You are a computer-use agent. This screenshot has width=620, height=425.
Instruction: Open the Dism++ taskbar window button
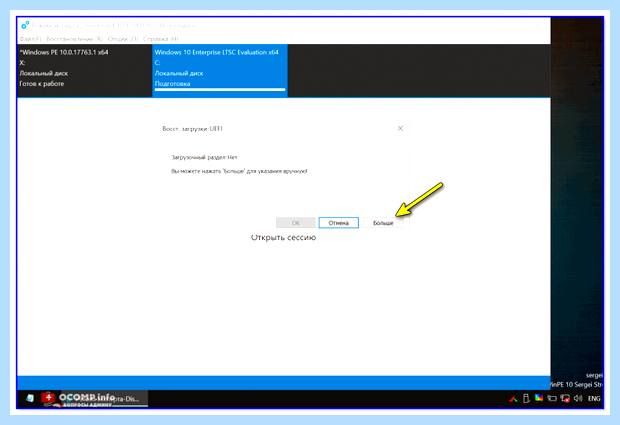(x=105, y=399)
